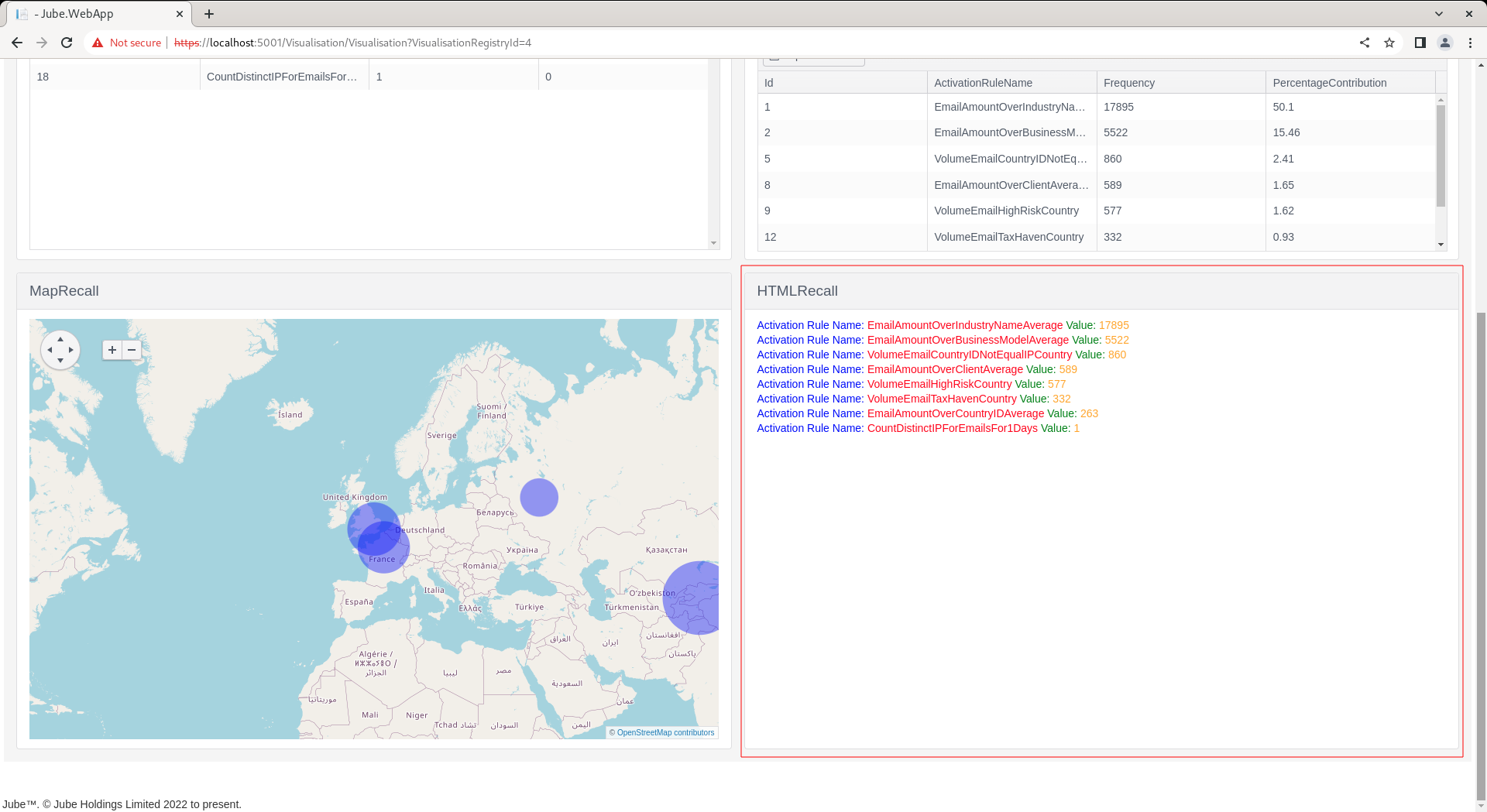Click HTMLRecall line EmailAmountOverIndustryNameAverage
This screenshot has width=1487, height=812.
[943, 325]
